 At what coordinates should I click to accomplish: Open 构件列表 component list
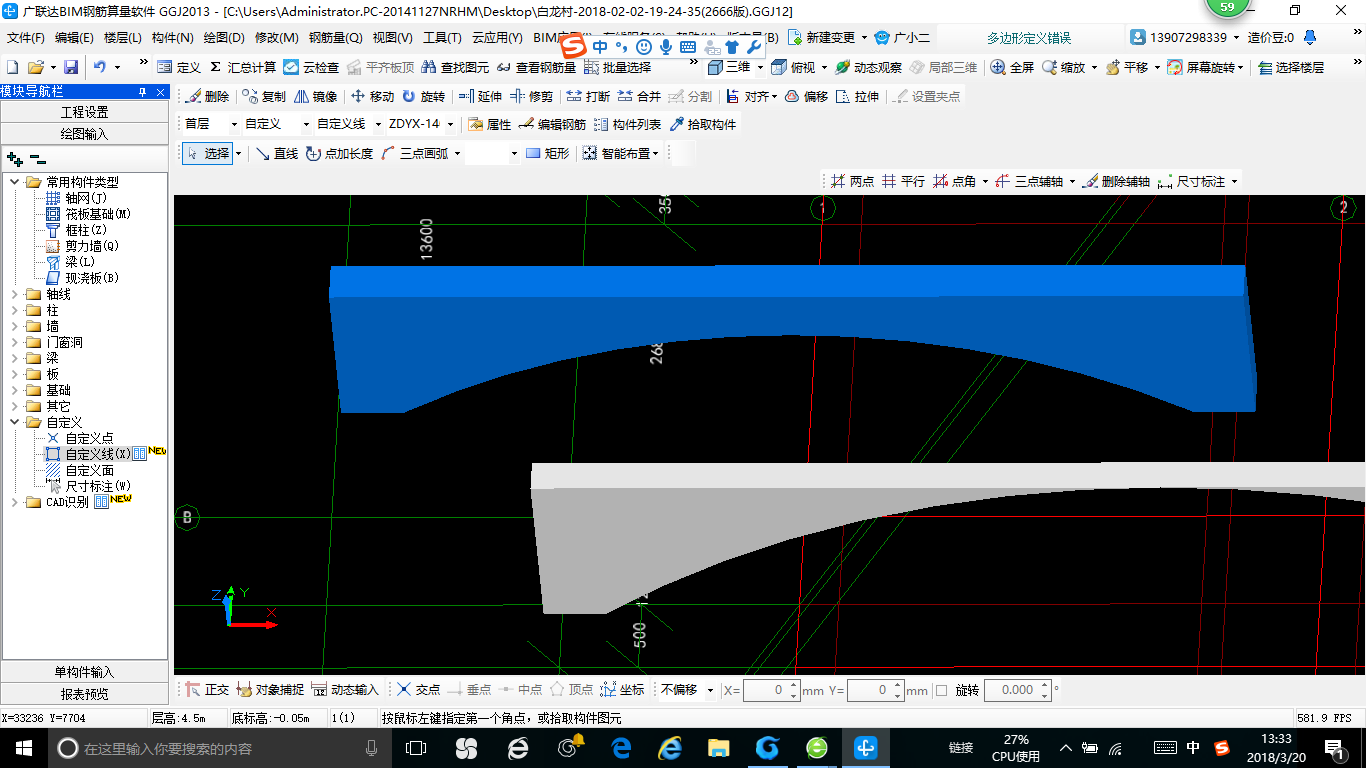coord(627,124)
